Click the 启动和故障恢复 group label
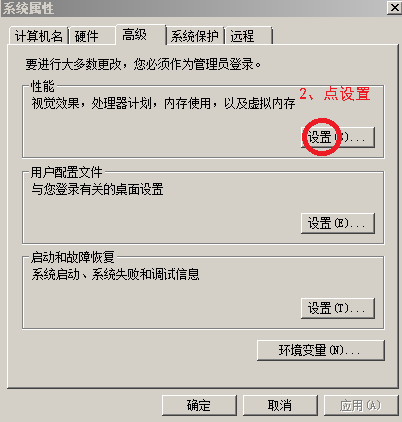Viewport: 402px width, 422px height. (x=72, y=257)
